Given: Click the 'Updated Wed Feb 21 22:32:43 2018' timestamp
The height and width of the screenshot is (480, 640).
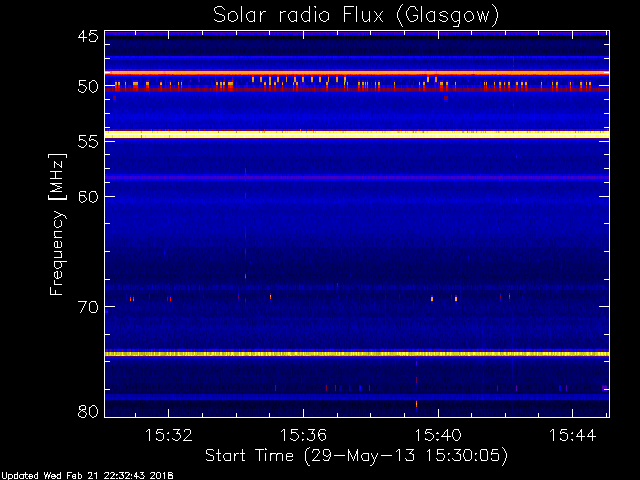Looking at the screenshot, I should point(87,476).
